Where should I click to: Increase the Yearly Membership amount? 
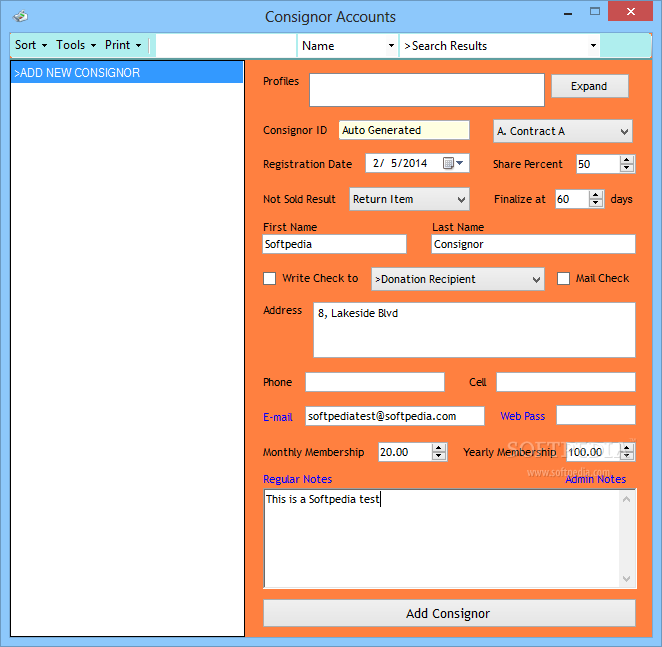click(x=627, y=448)
